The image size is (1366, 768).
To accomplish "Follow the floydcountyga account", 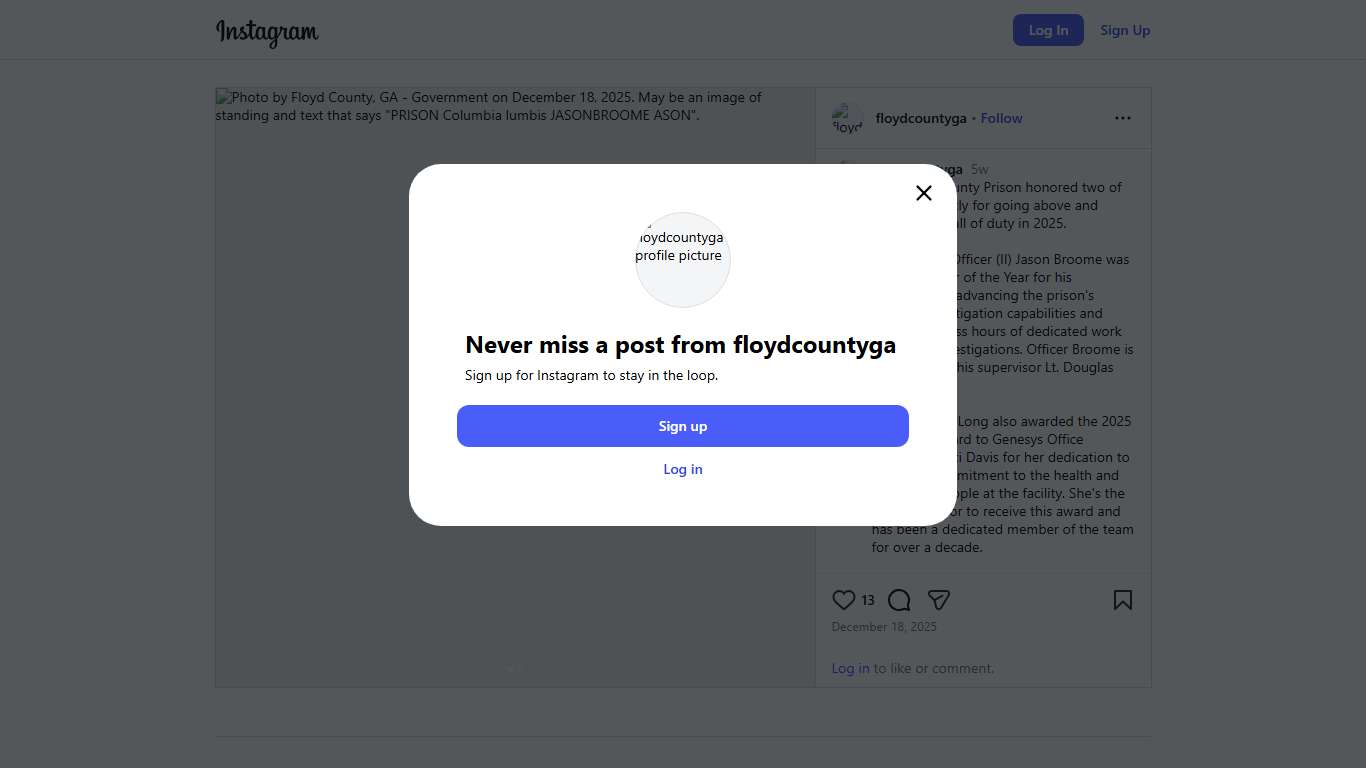I will (1001, 118).
